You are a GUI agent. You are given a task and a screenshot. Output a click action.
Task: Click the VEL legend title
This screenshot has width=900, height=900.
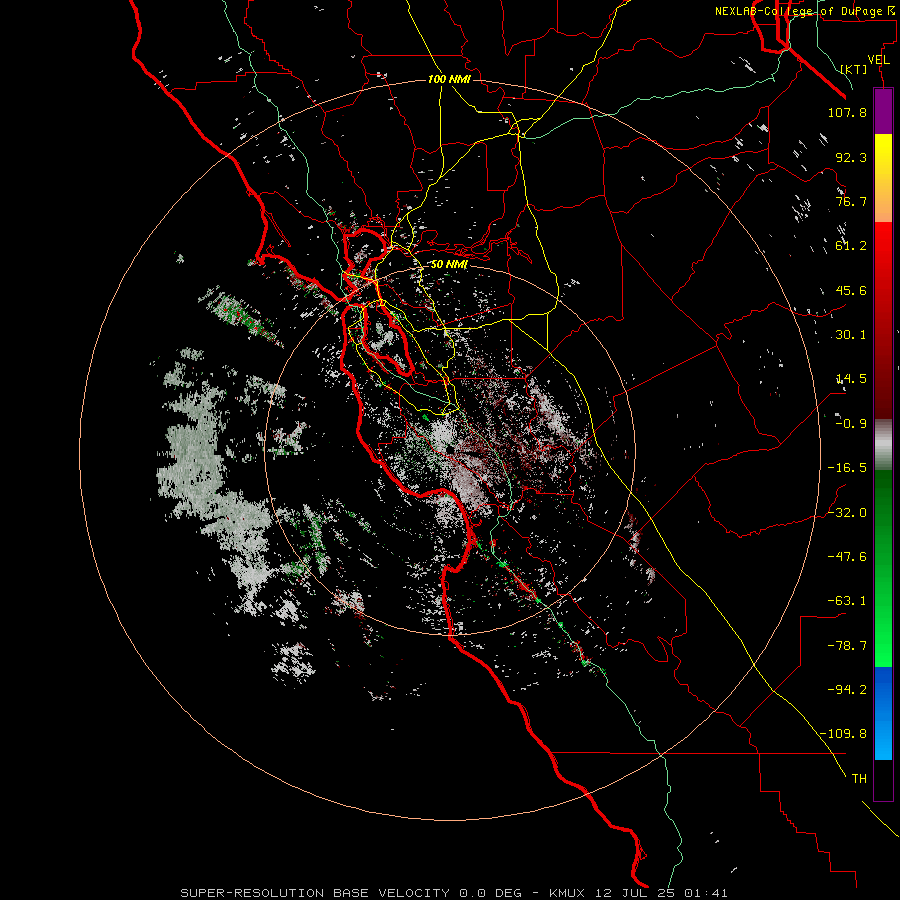tap(879, 60)
